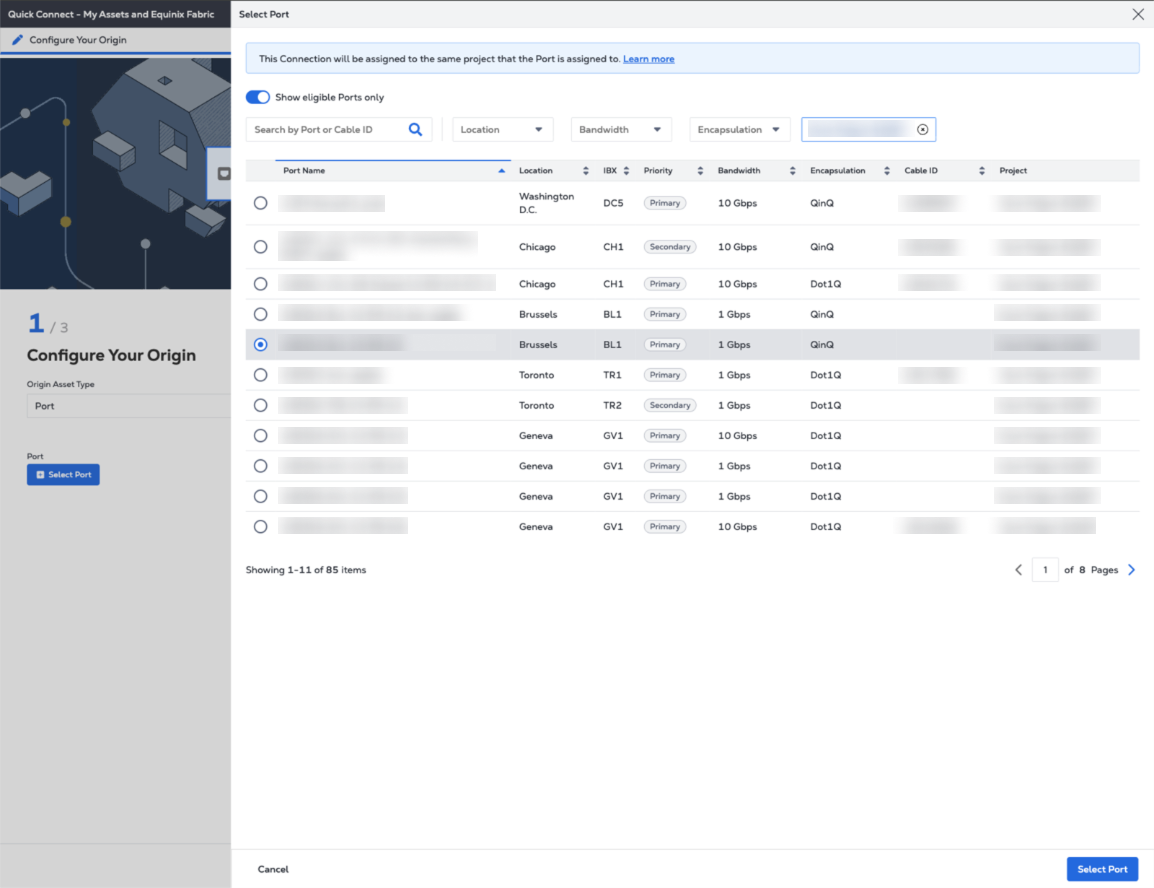Choose the Chicago CH1 Secondary port radio

(x=261, y=247)
